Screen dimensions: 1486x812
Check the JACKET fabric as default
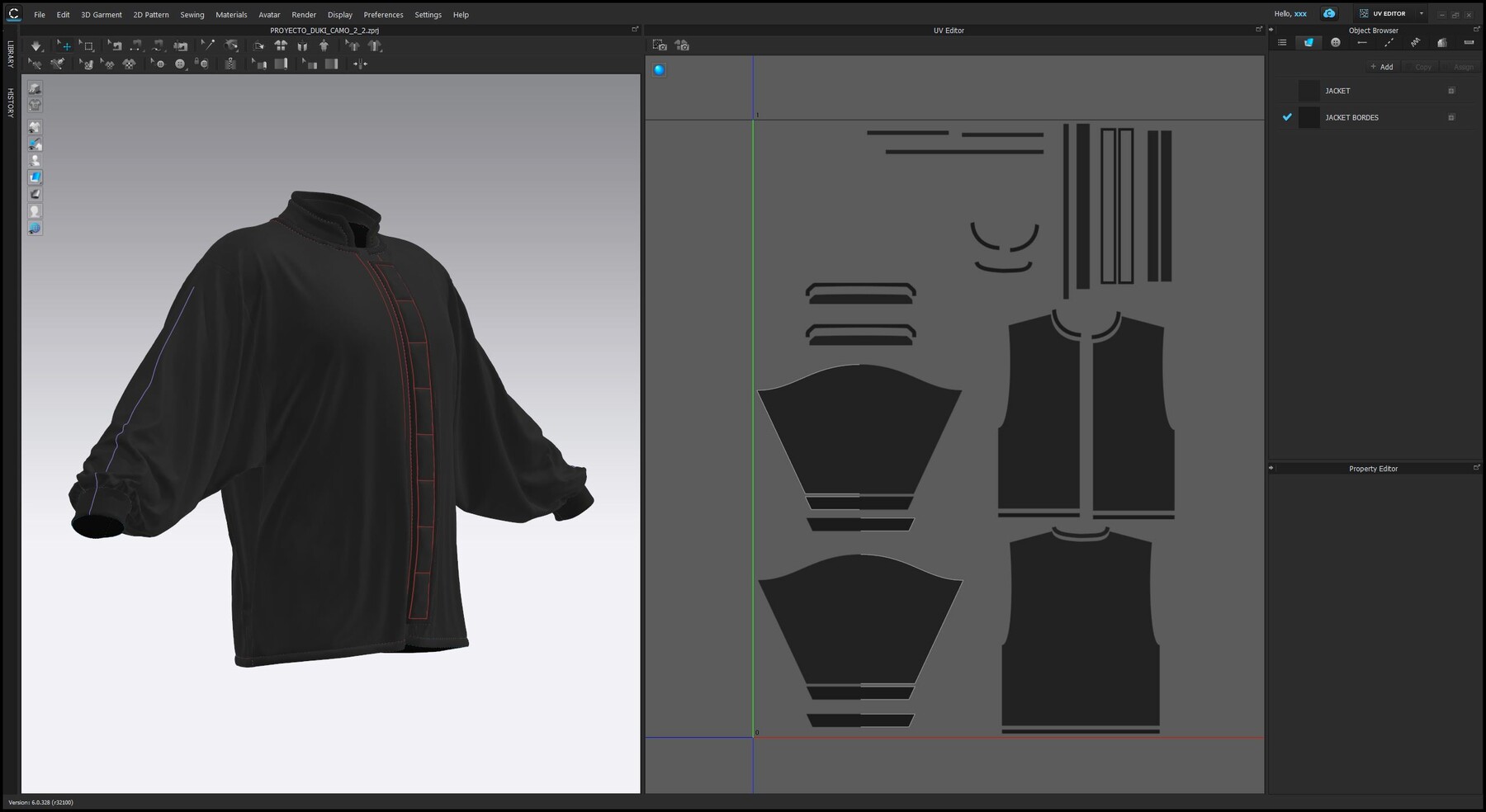pos(1287,91)
